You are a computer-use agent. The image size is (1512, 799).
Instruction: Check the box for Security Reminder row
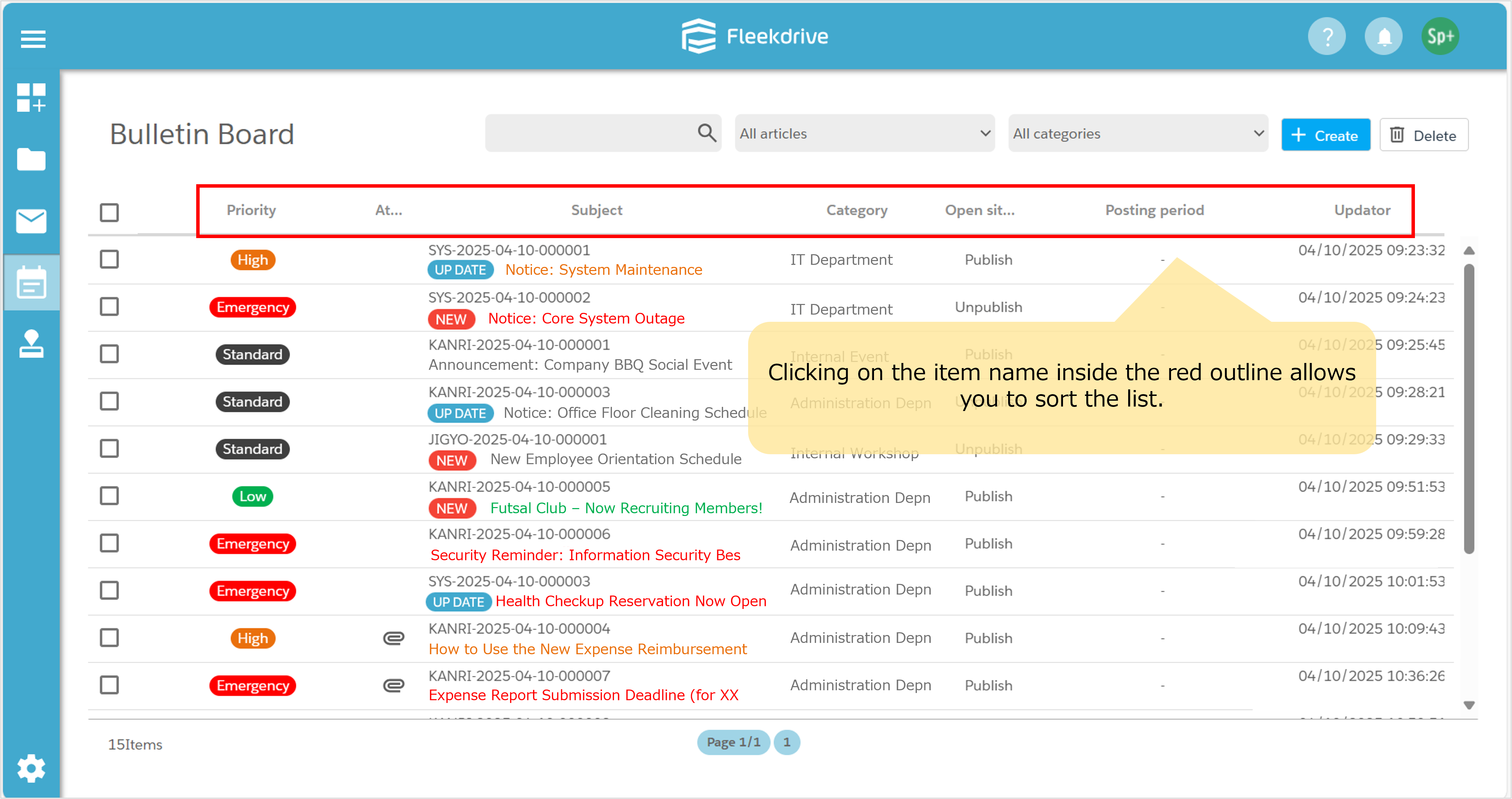coord(109,543)
